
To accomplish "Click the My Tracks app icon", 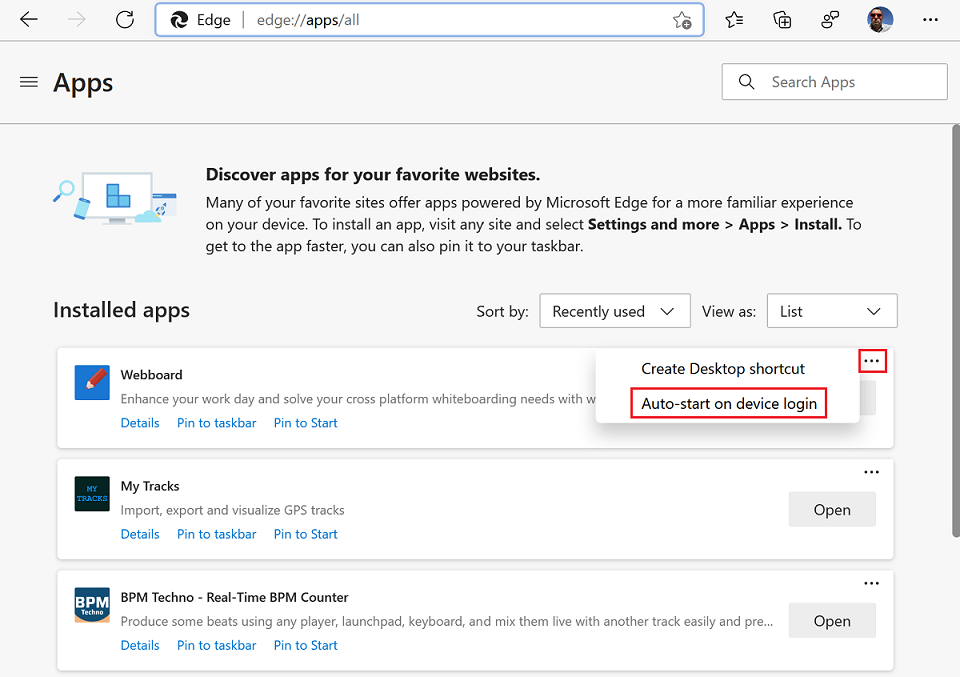I will (91, 493).
